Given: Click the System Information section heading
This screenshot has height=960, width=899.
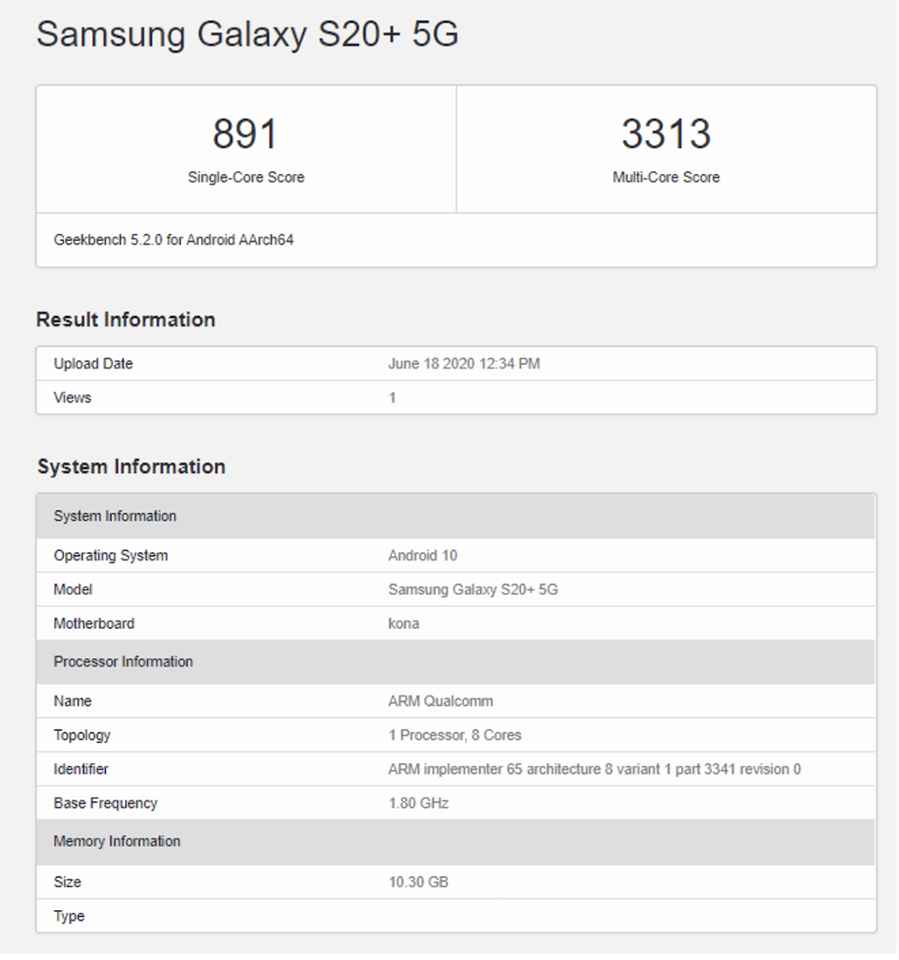Looking at the screenshot, I should click(x=131, y=467).
